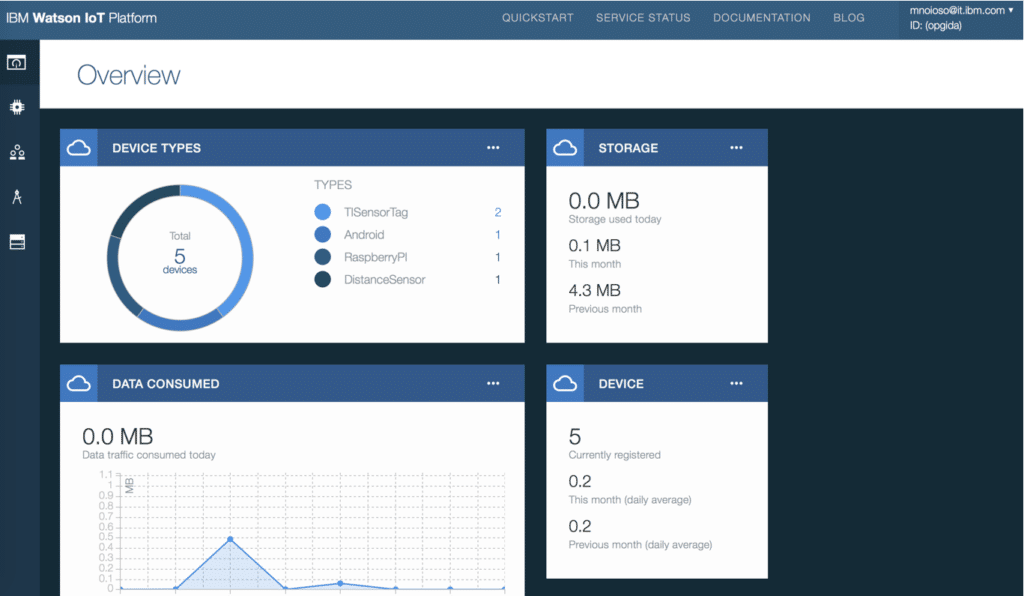Image resolution: width=1024 pixels, height=596 pixels.
Task: Select the RaspberryPI color dot in legend
Action: pyautogui.click(x=323, y=257)
